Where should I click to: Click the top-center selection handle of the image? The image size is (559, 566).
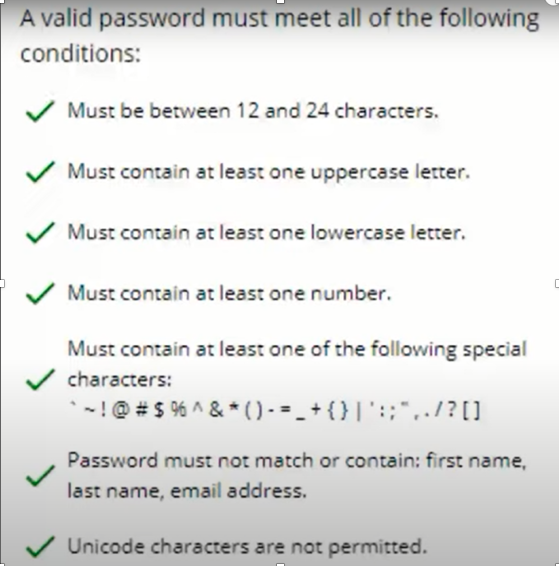pos(280,1)
